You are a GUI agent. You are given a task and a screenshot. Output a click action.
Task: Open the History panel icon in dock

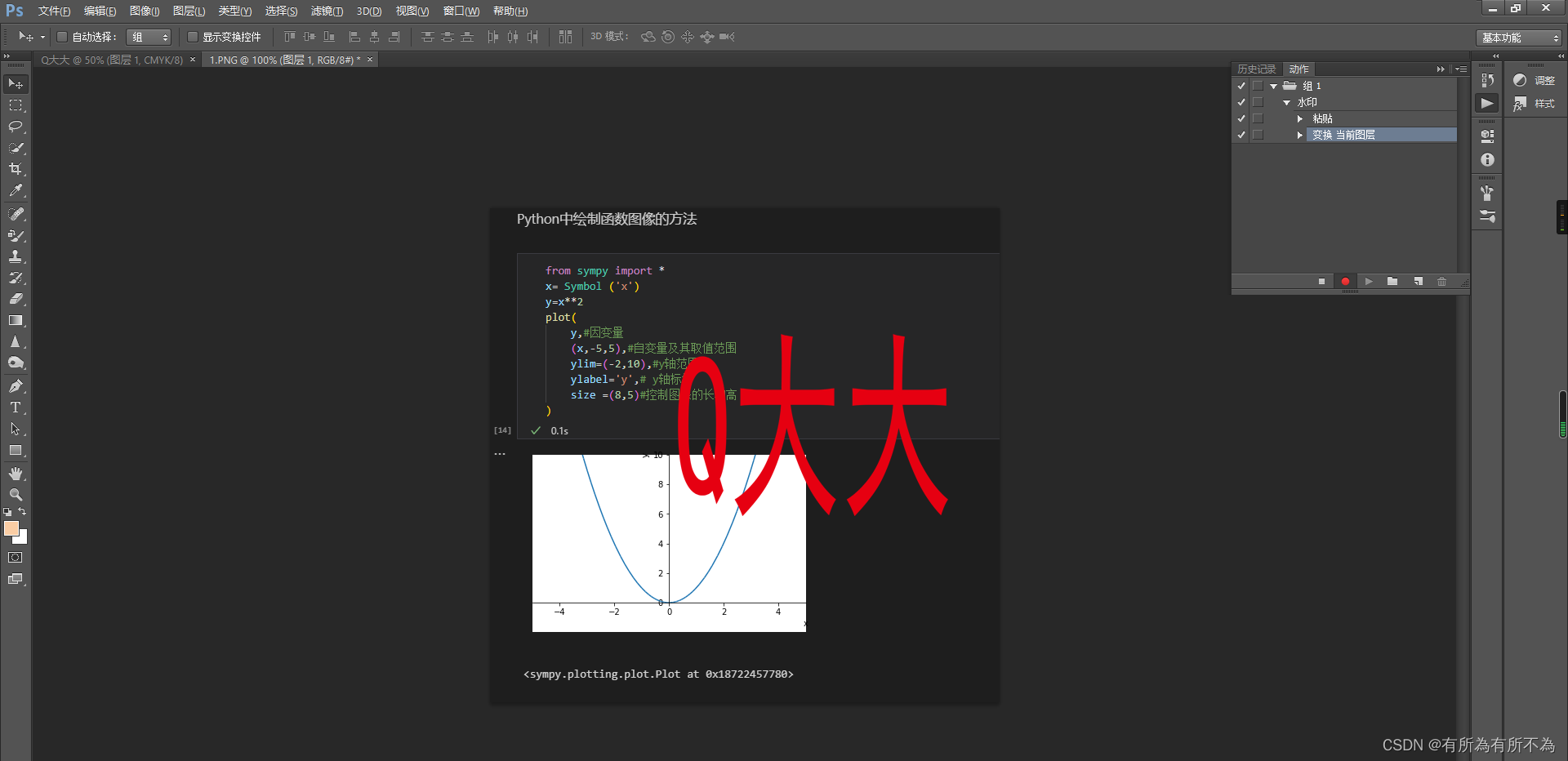[x=1487, y=80]
